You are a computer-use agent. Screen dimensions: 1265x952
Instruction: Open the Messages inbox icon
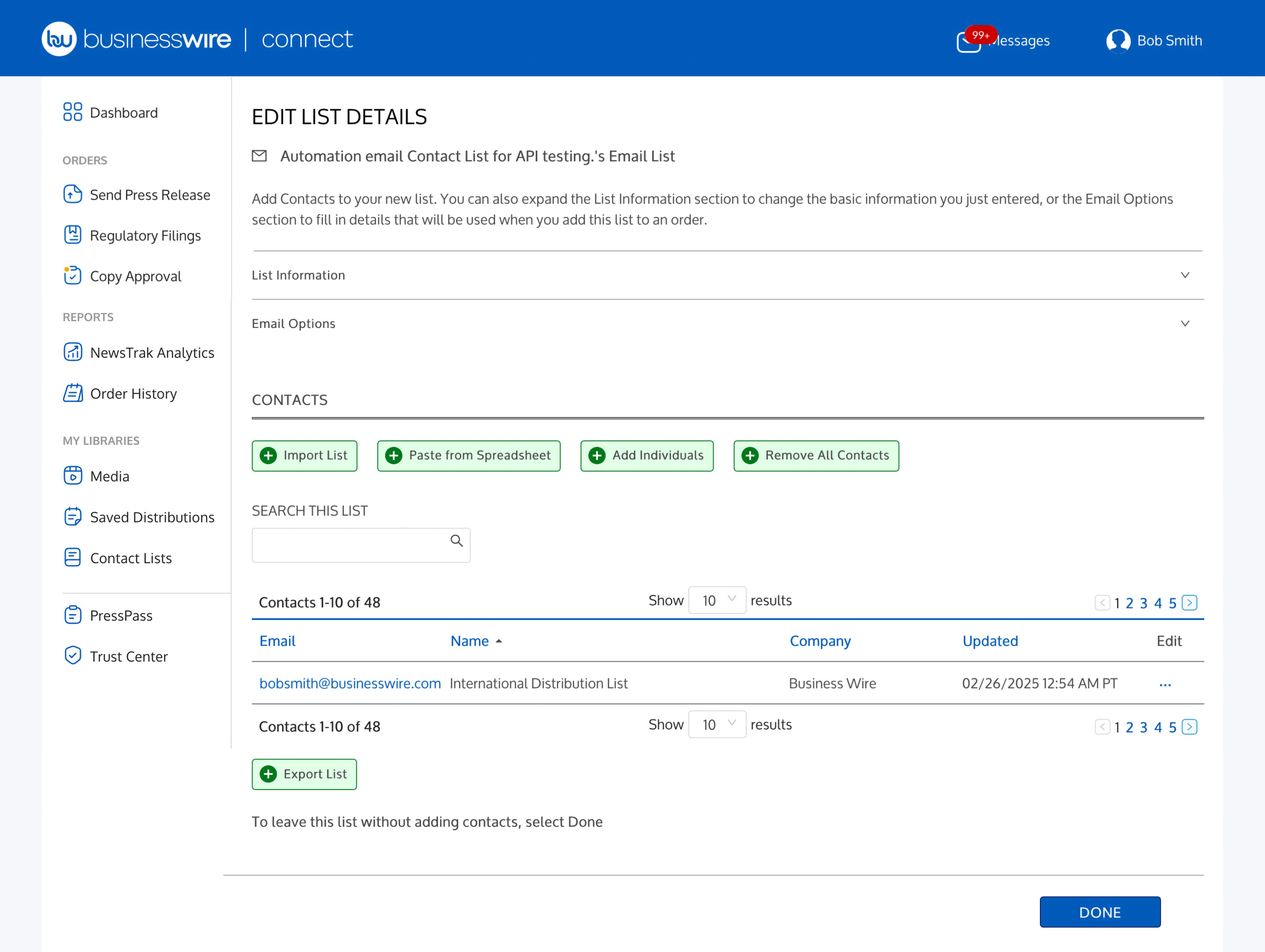tap(969, 42)
